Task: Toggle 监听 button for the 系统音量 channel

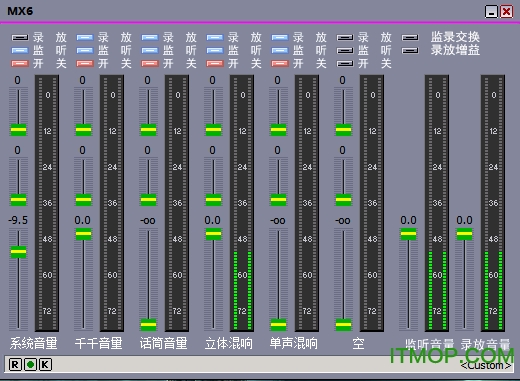Action: pos(20,50)
